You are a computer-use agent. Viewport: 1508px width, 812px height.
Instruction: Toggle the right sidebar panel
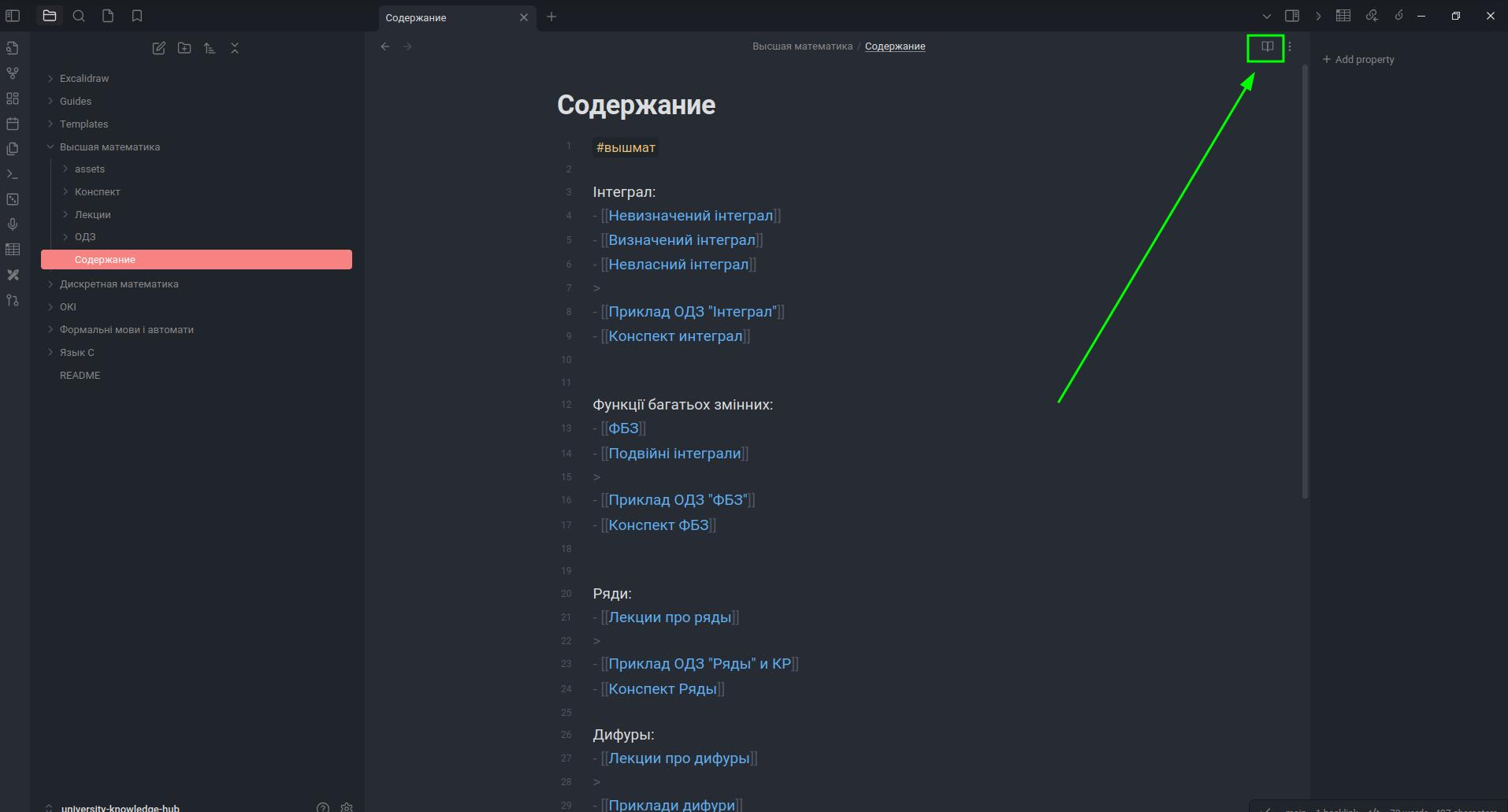(x=1293, y=16)
